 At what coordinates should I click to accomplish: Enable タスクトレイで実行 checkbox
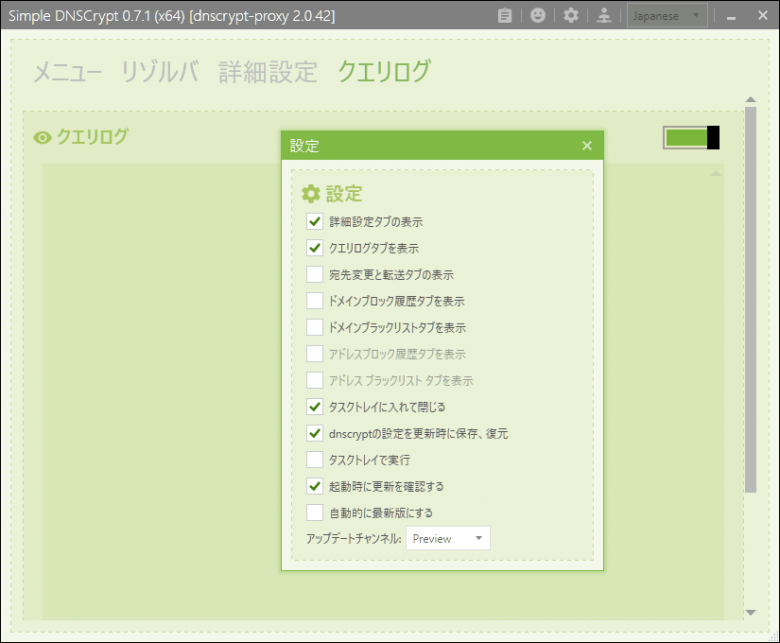point(314,459)
